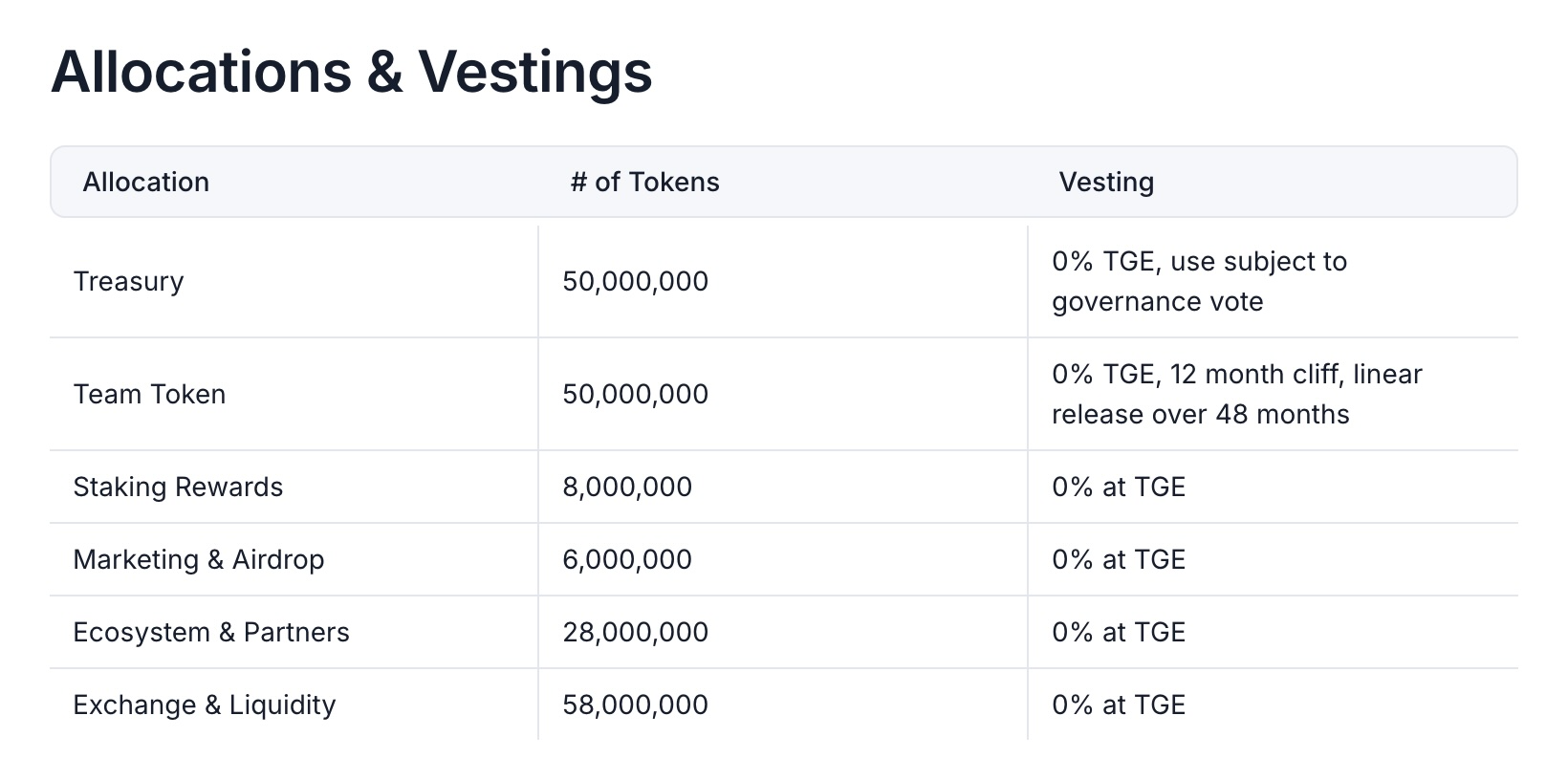Click the Staking Rewards vesting cell
Screen dimensions: 1568x759
click(1118, 487)
